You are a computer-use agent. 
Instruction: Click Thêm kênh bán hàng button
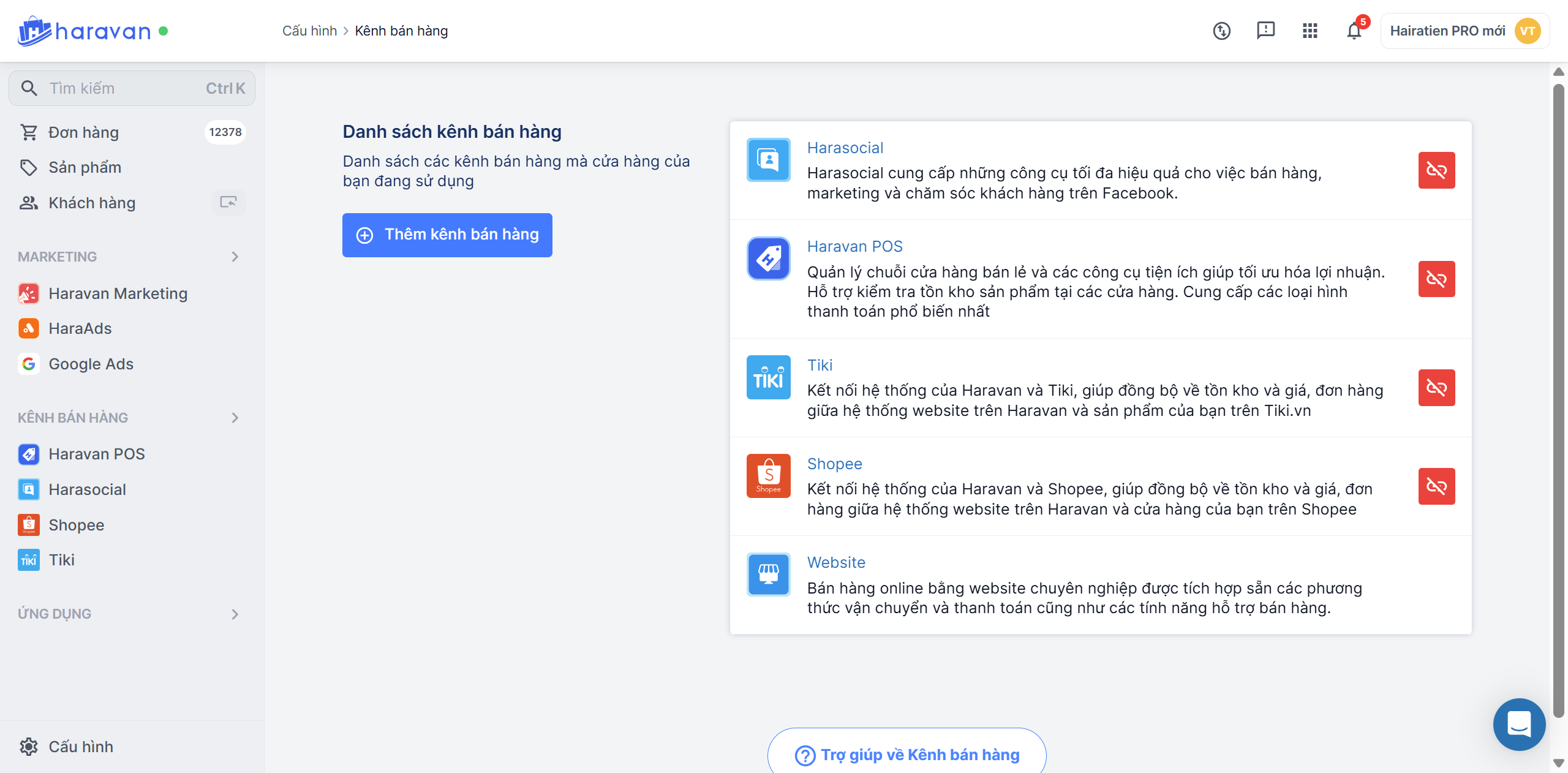tap(447, 235)
